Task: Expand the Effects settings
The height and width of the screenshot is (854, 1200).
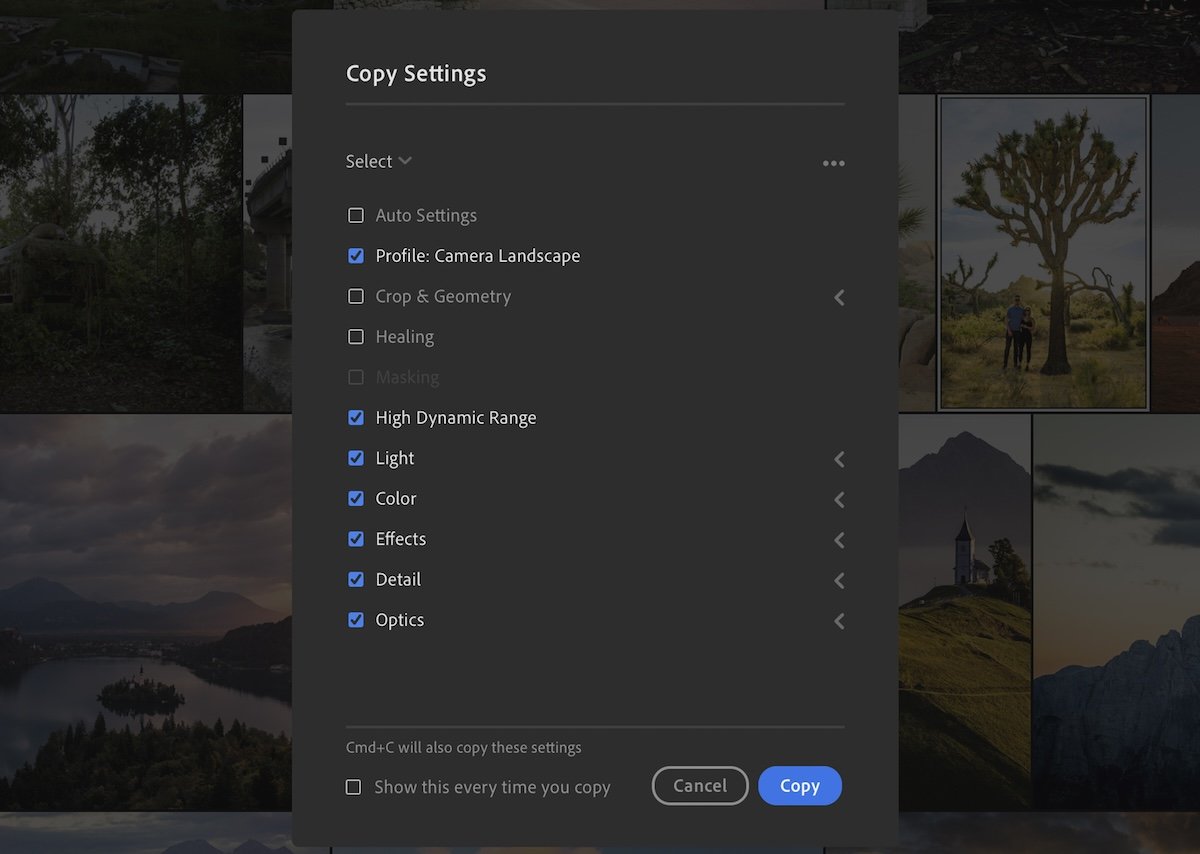Action: pos(838,540)
